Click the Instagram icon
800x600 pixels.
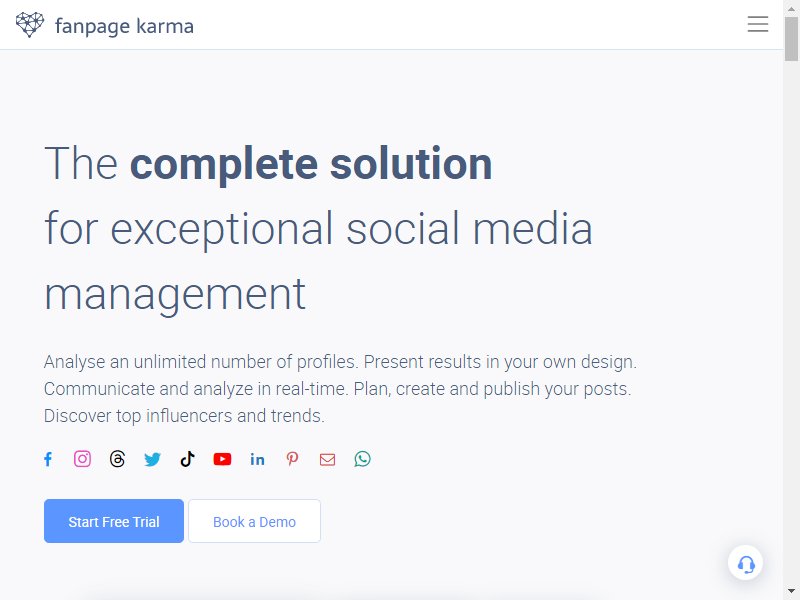point(83,459)
